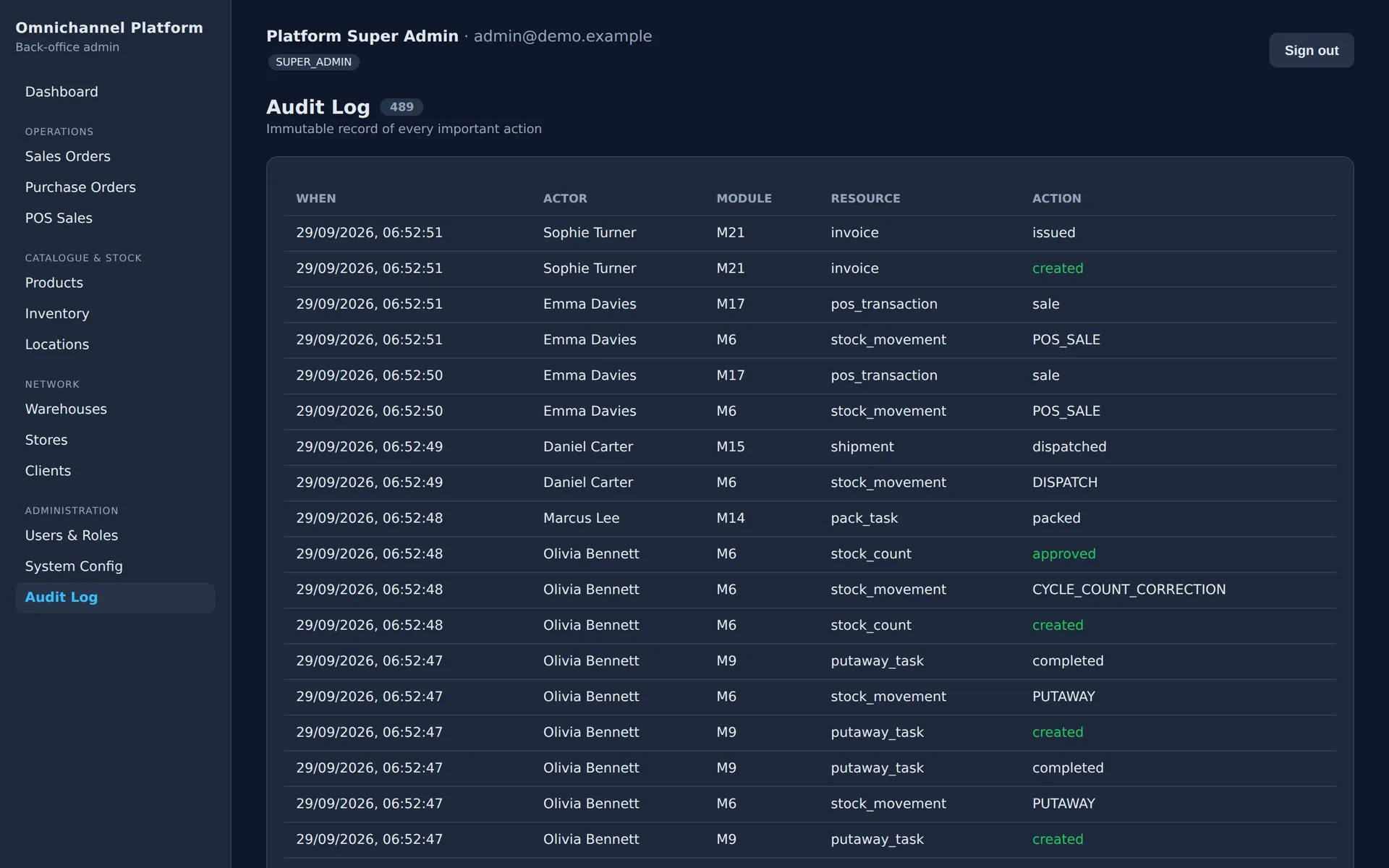Open the Stores section

115,440
